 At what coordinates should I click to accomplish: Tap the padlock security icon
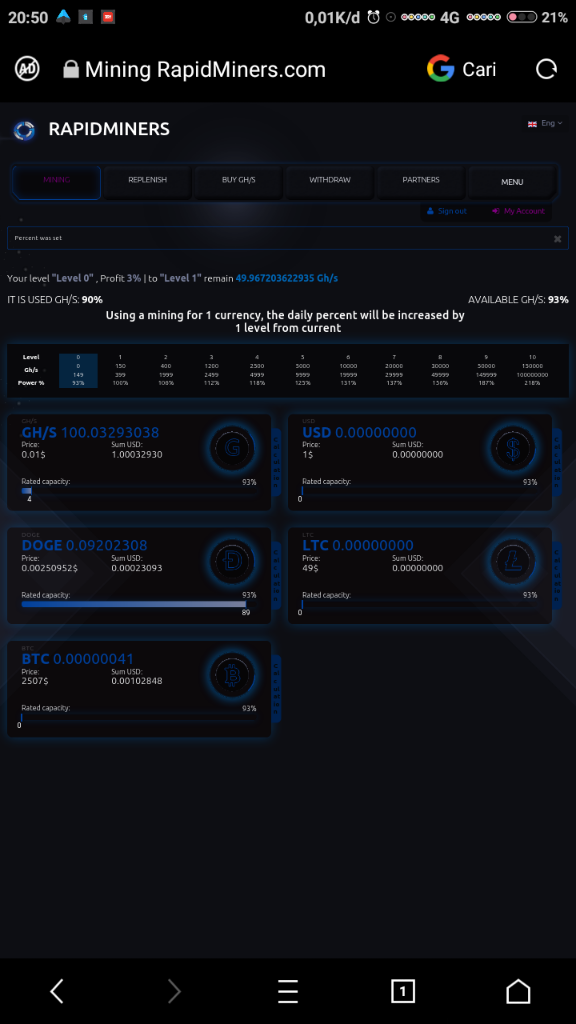coord(71,69)
